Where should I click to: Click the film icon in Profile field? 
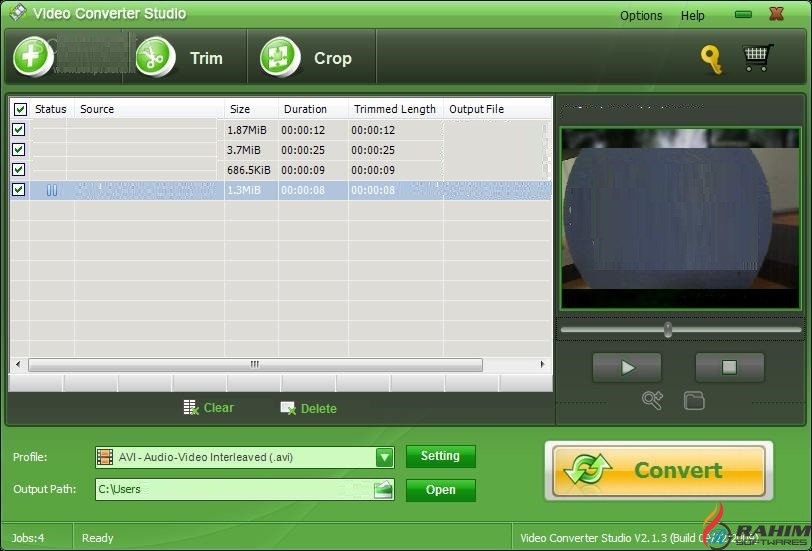click(x=105, y=457)
